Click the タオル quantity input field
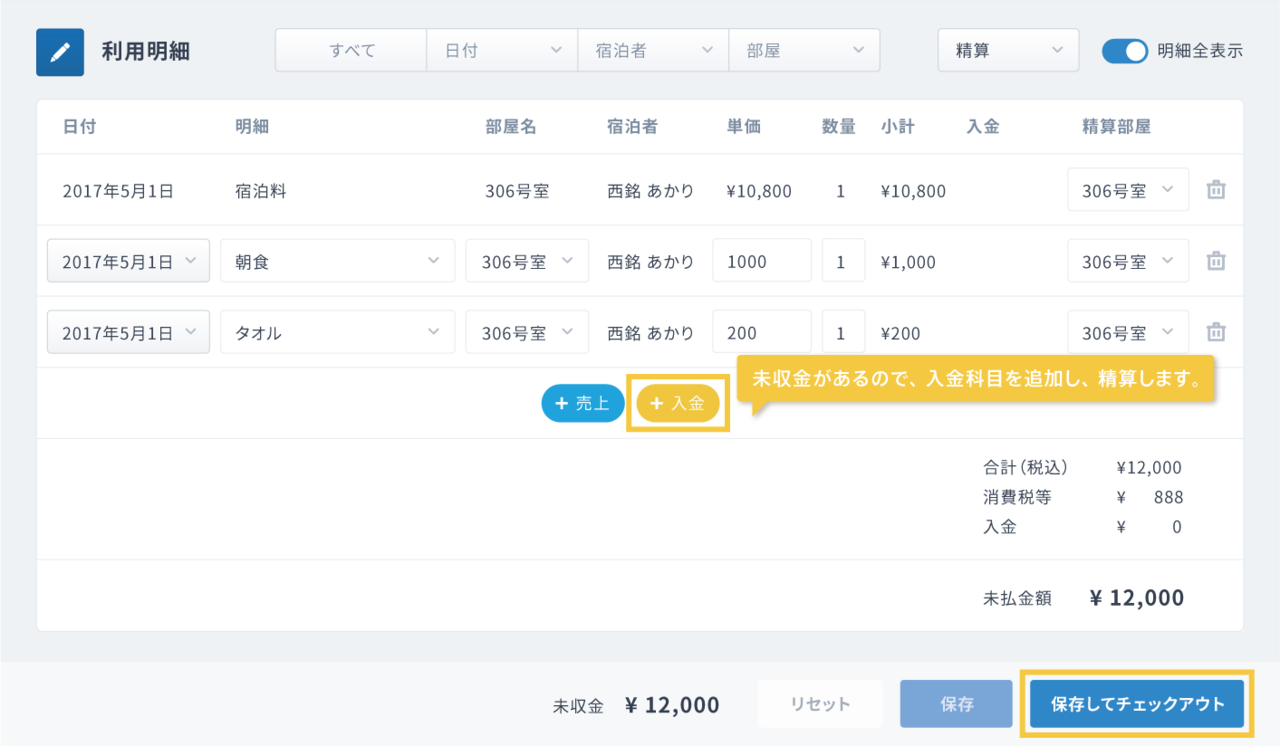Image resolution: width=1280 pixels, height=746 pixels. tap(842, 333)
